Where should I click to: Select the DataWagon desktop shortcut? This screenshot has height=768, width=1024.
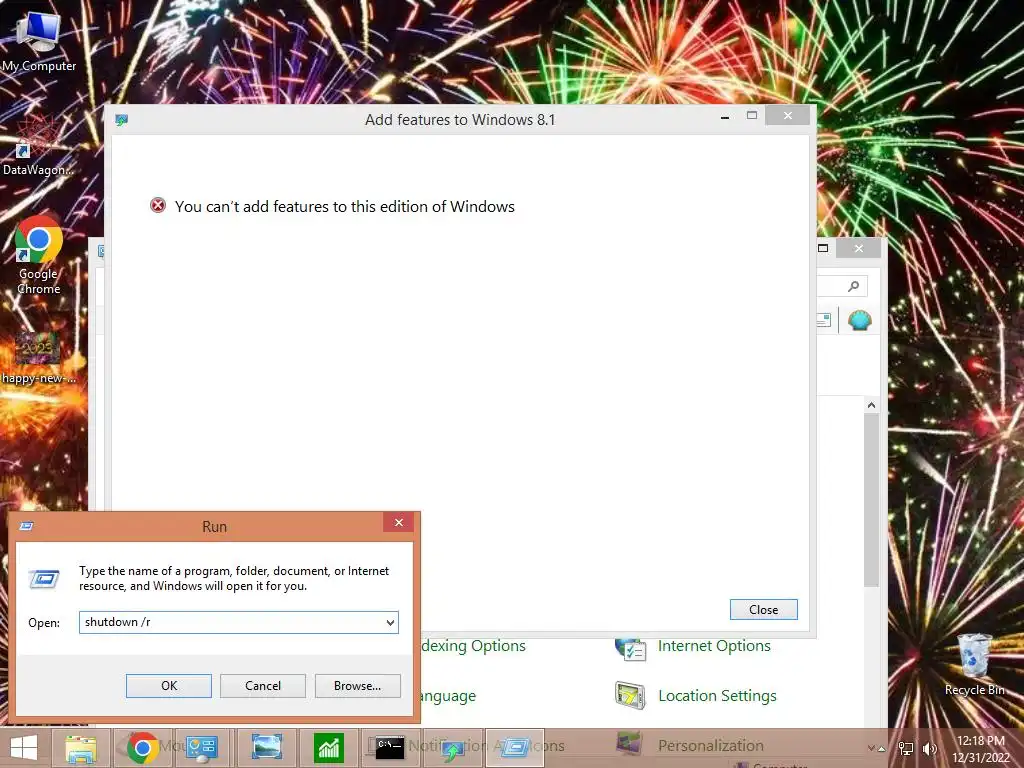(37, 147)
